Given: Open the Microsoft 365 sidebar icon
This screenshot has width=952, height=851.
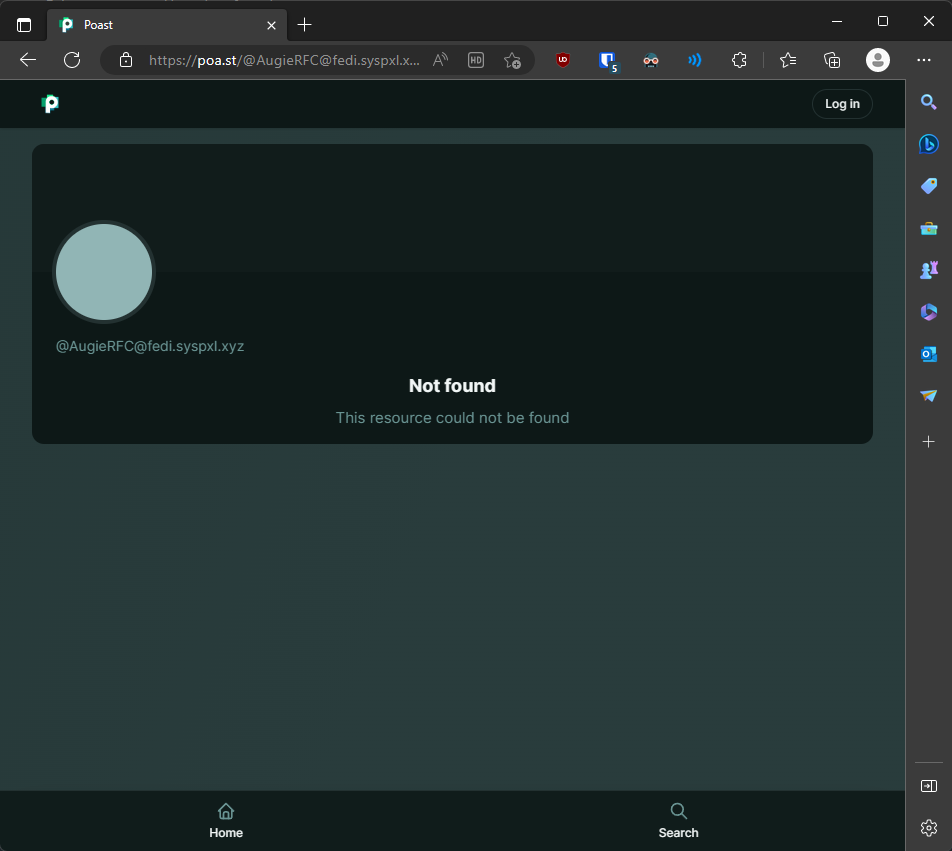Looking at the screenshot, I should (x=928, y=312).
